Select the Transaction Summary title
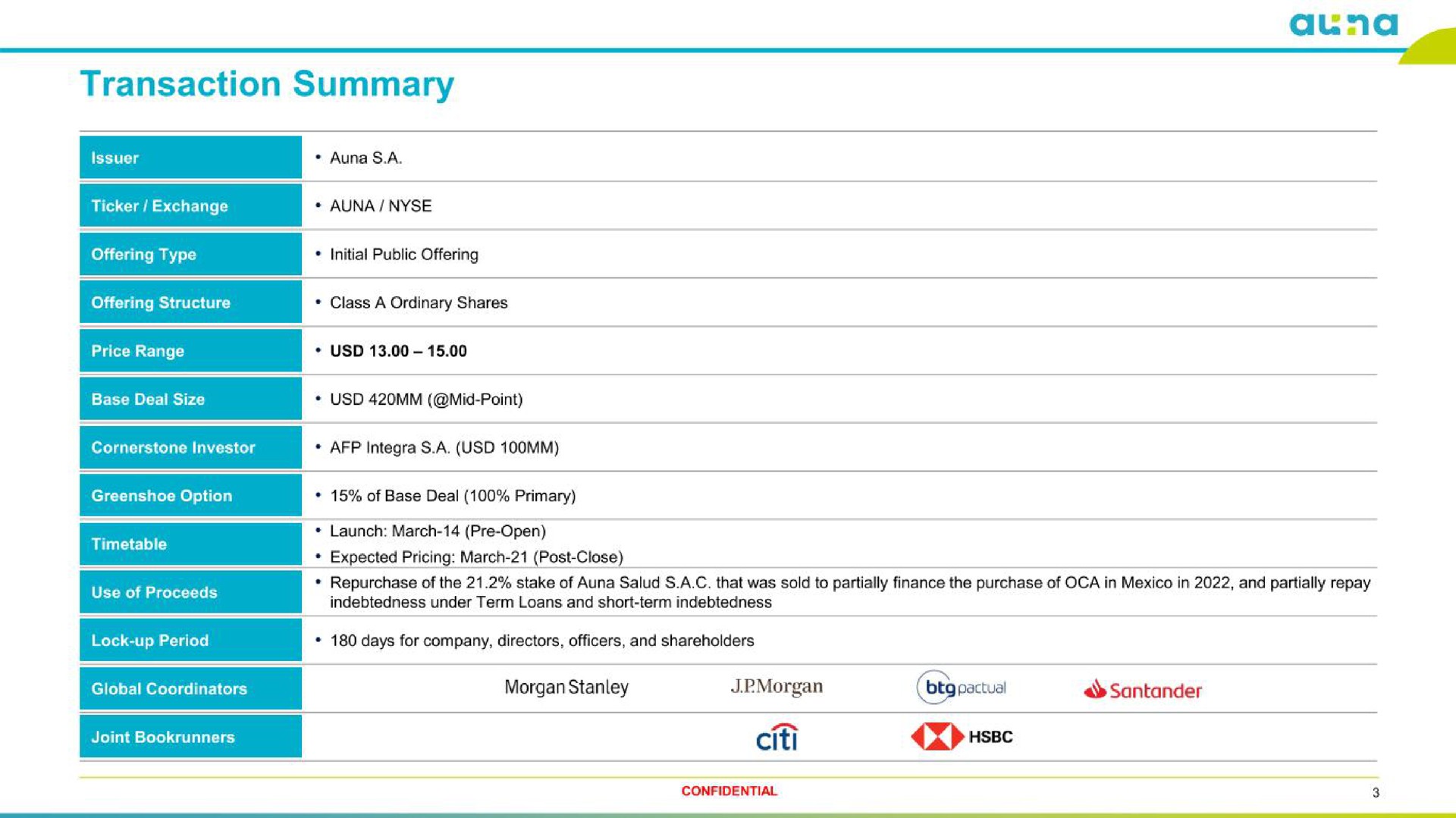 pos(267,84)
